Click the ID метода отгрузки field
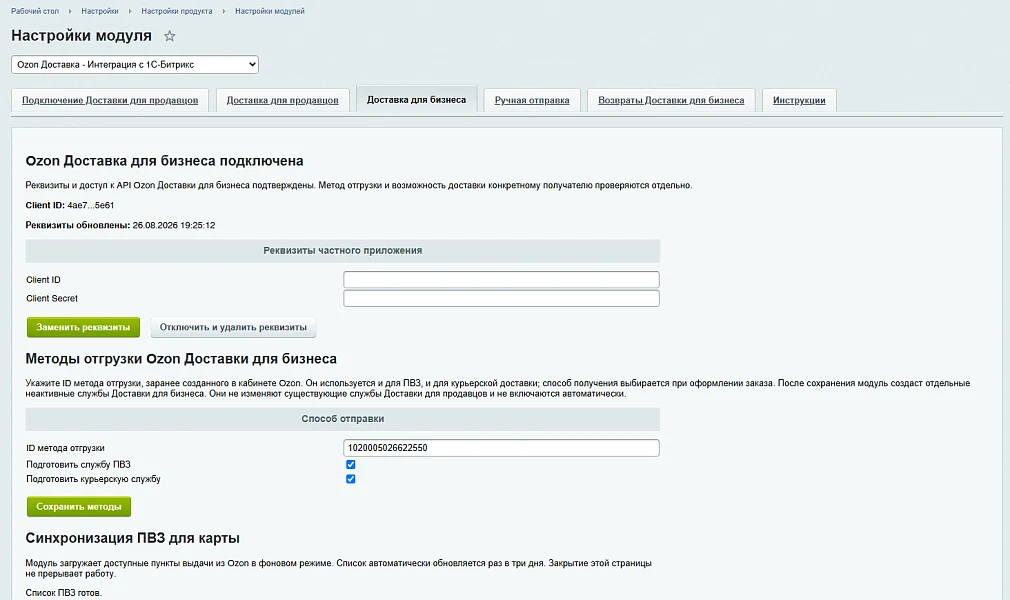This screenshot has height=600, width=1010. tap(501, 447)
